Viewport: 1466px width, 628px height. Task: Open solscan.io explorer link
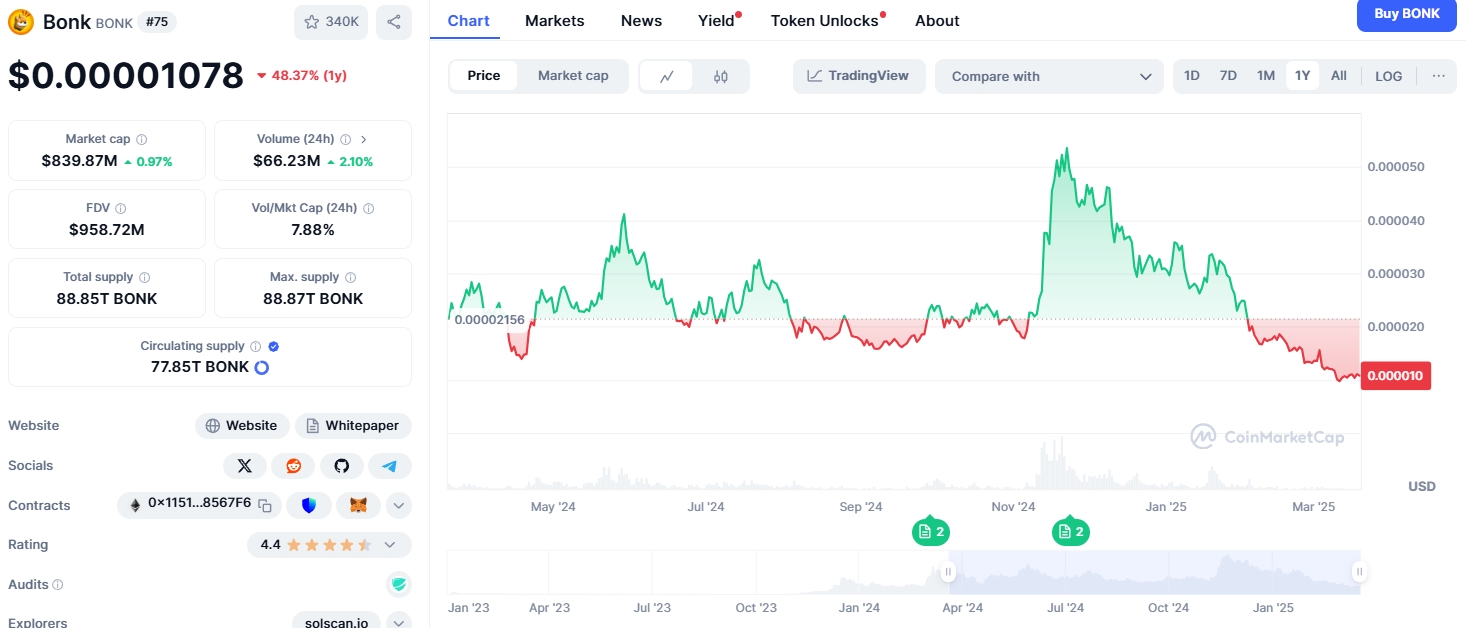pyautogui.click(x=336, y=622)
